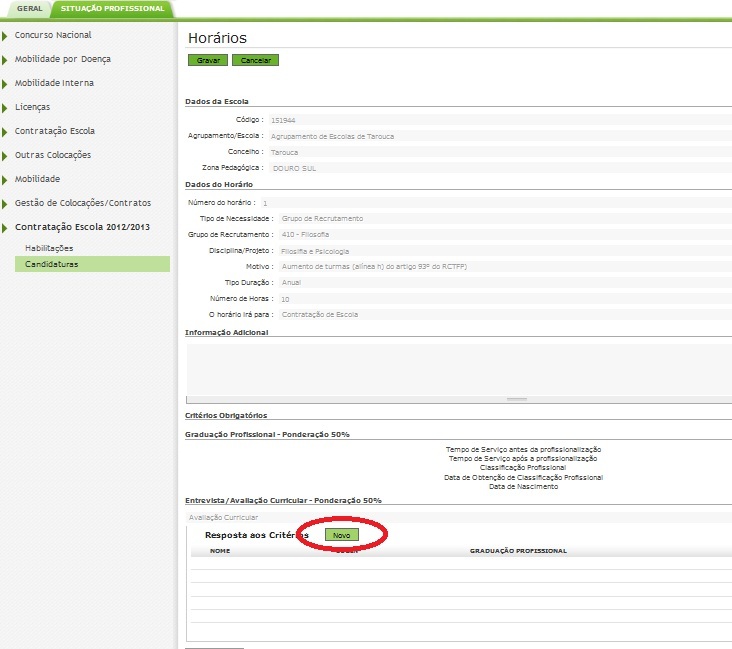
Task: Open the Habilitações submenu link
Action: 49,248
